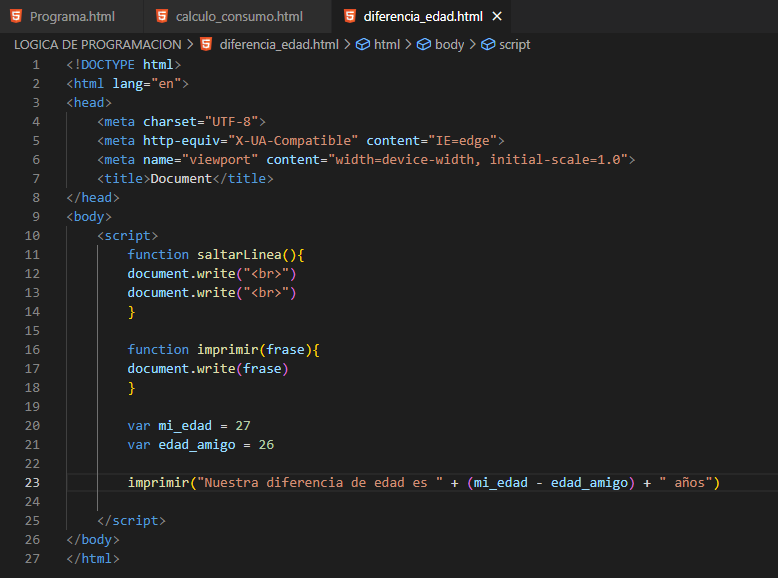Click the closing </script> tag
The height and width of the screenshot is (578, 778).
[x=131, y=520]
